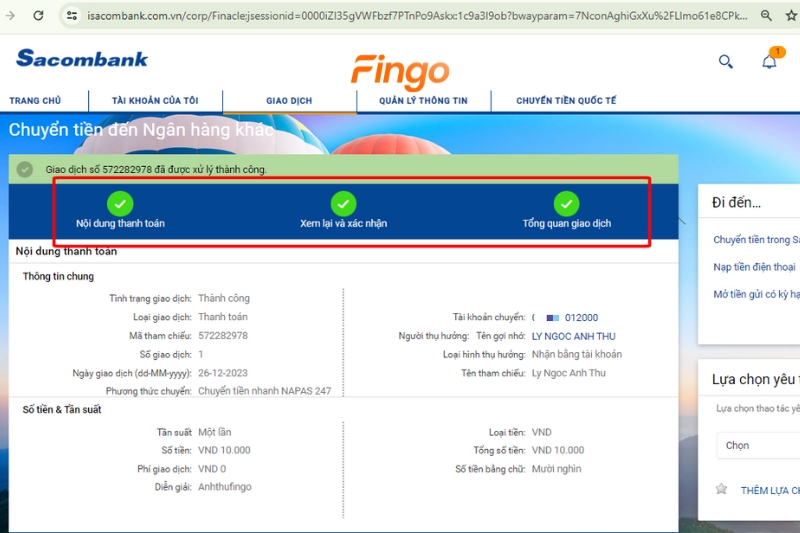Open notifications bell icon
This screenshot has width=800, height=533.
[x=769, y=62]
